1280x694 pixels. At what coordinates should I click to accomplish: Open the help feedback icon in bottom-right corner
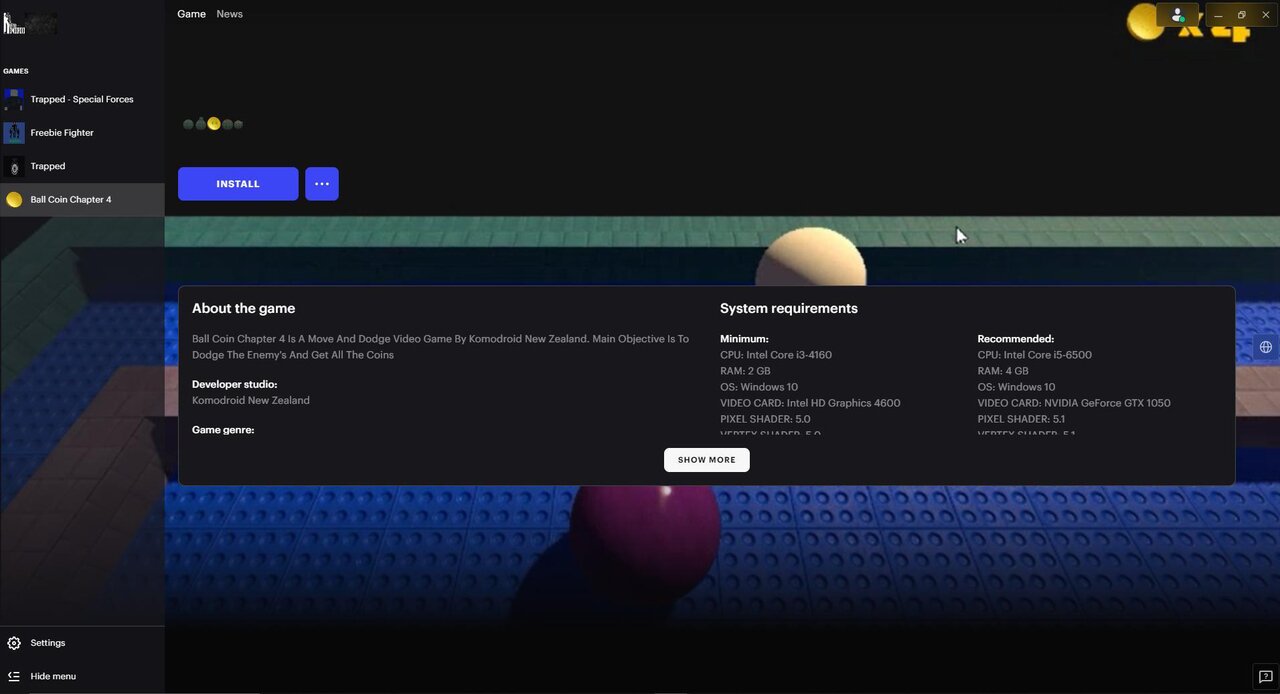(x=1265, y=676)
